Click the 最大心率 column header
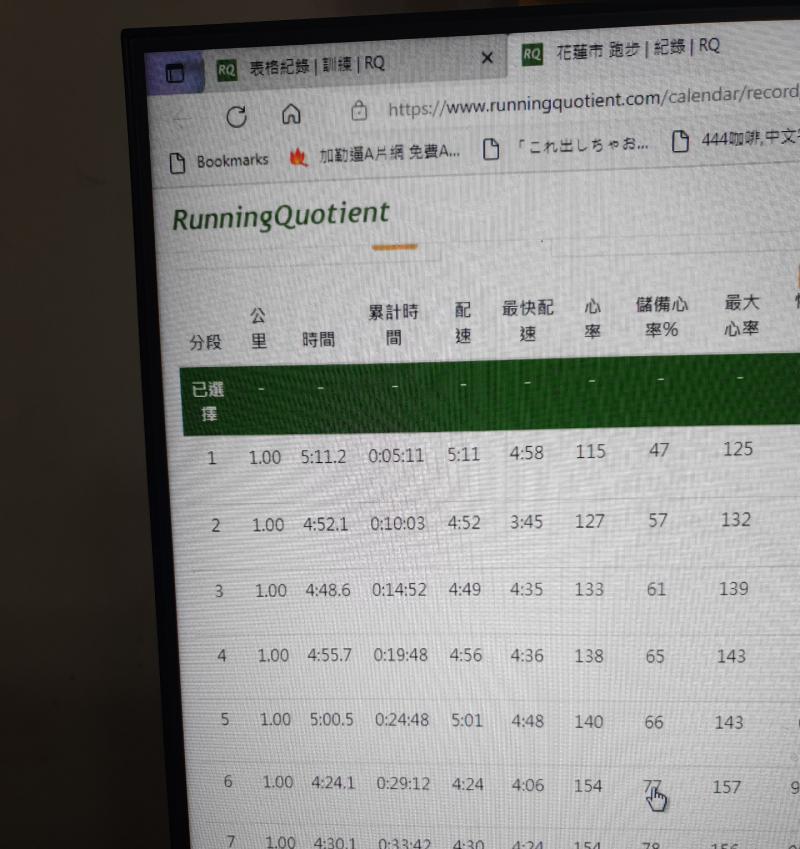 (x=742, y=315)
